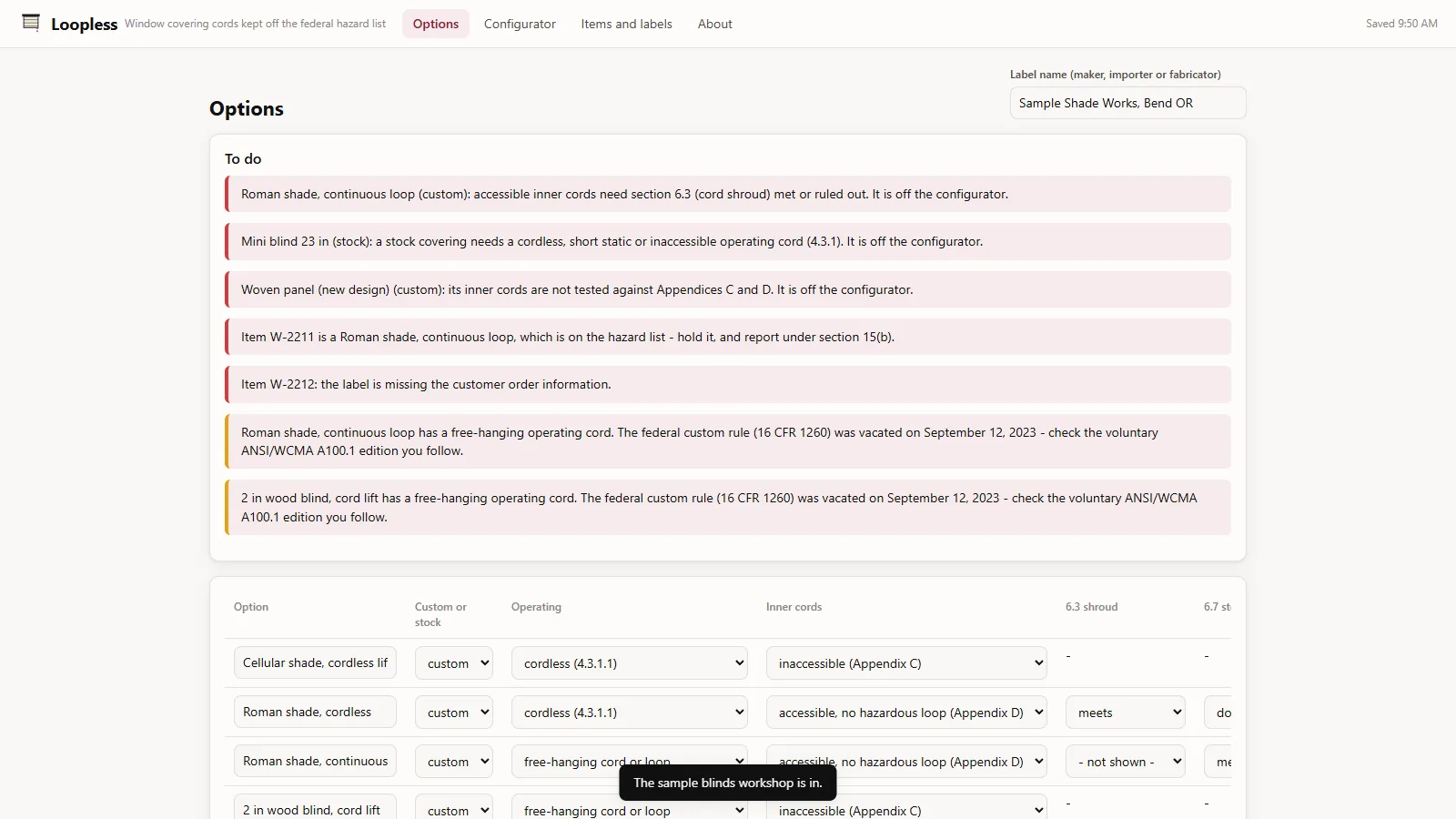Click the 2 in wood blind warning
This screenshot has height=819, width=1456.
pyautogui.click(x=728, y=507)
